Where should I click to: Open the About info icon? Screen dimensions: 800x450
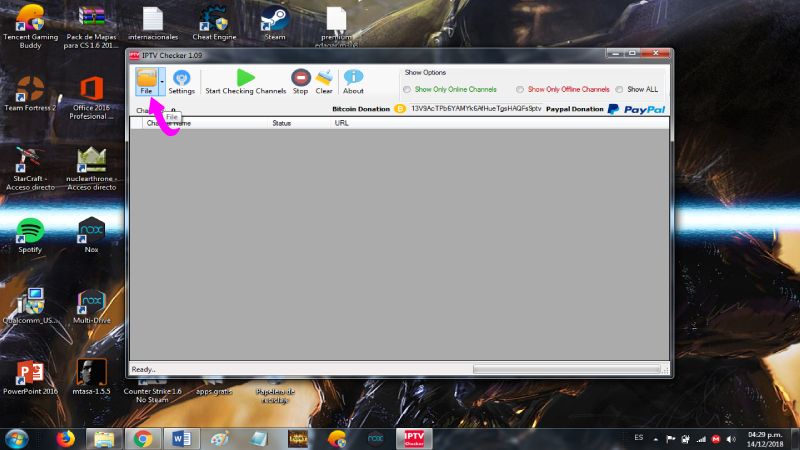[353, 80]
